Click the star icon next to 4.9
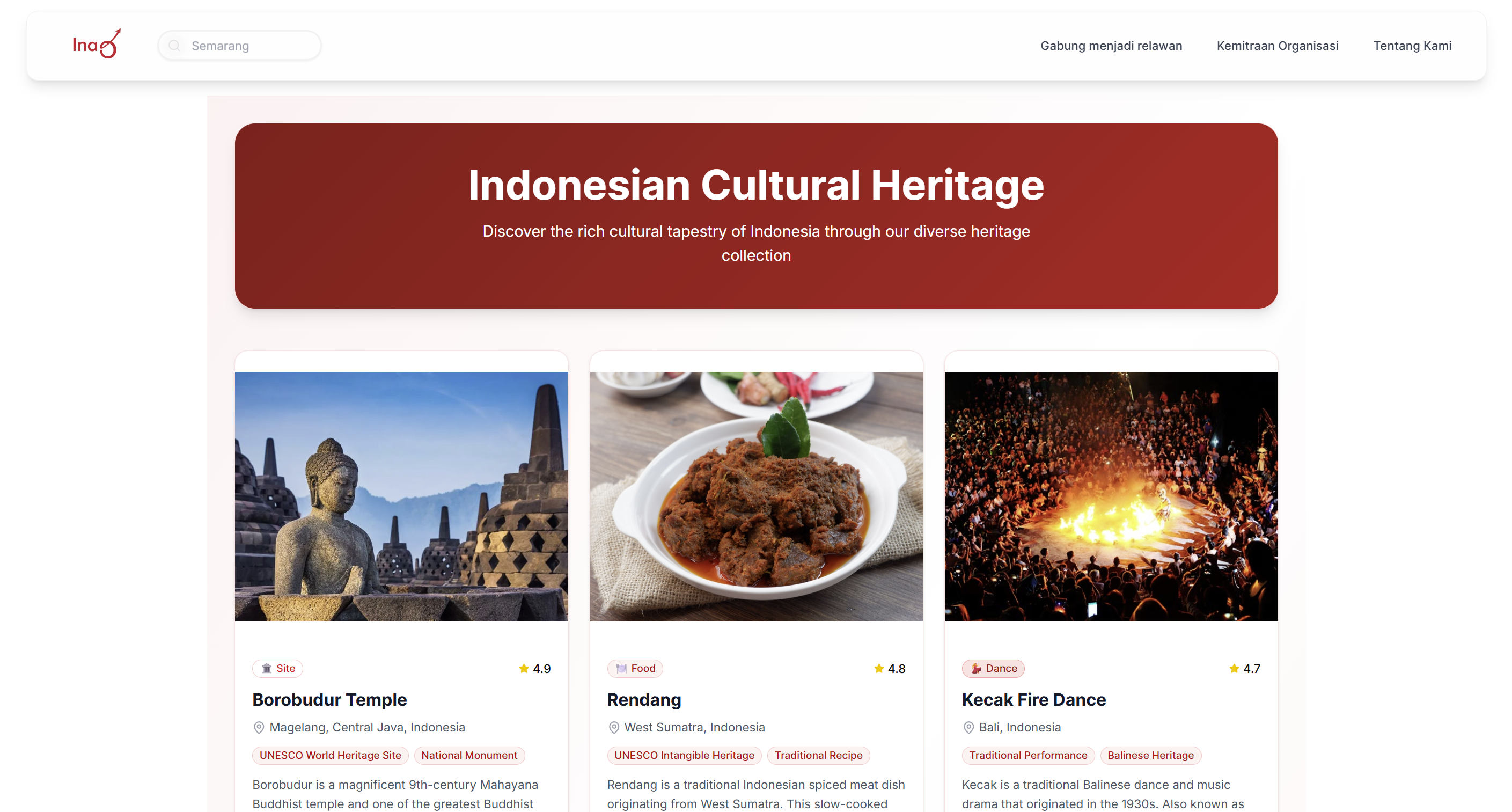Viewport: 1512px width, 812px height. click(x=524, y=668)
